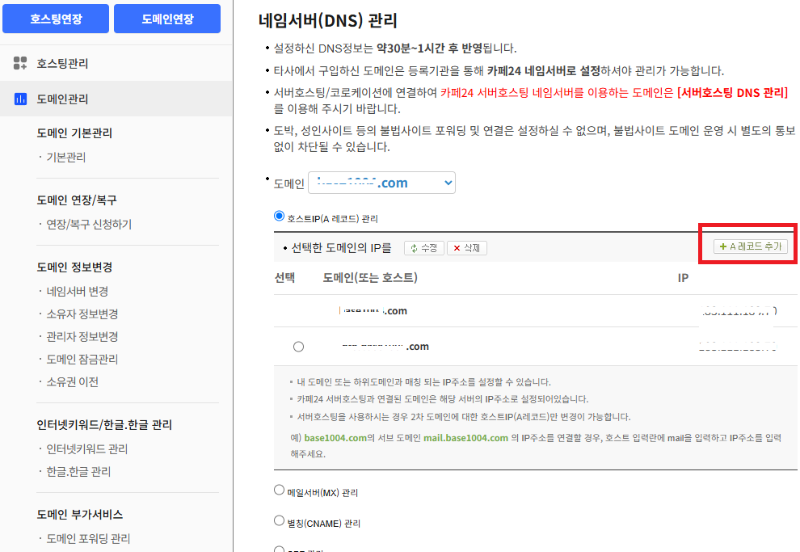Select the second domain row radio button
The height and width of the screenshot is (552, 800).
(x=298, y=347)
